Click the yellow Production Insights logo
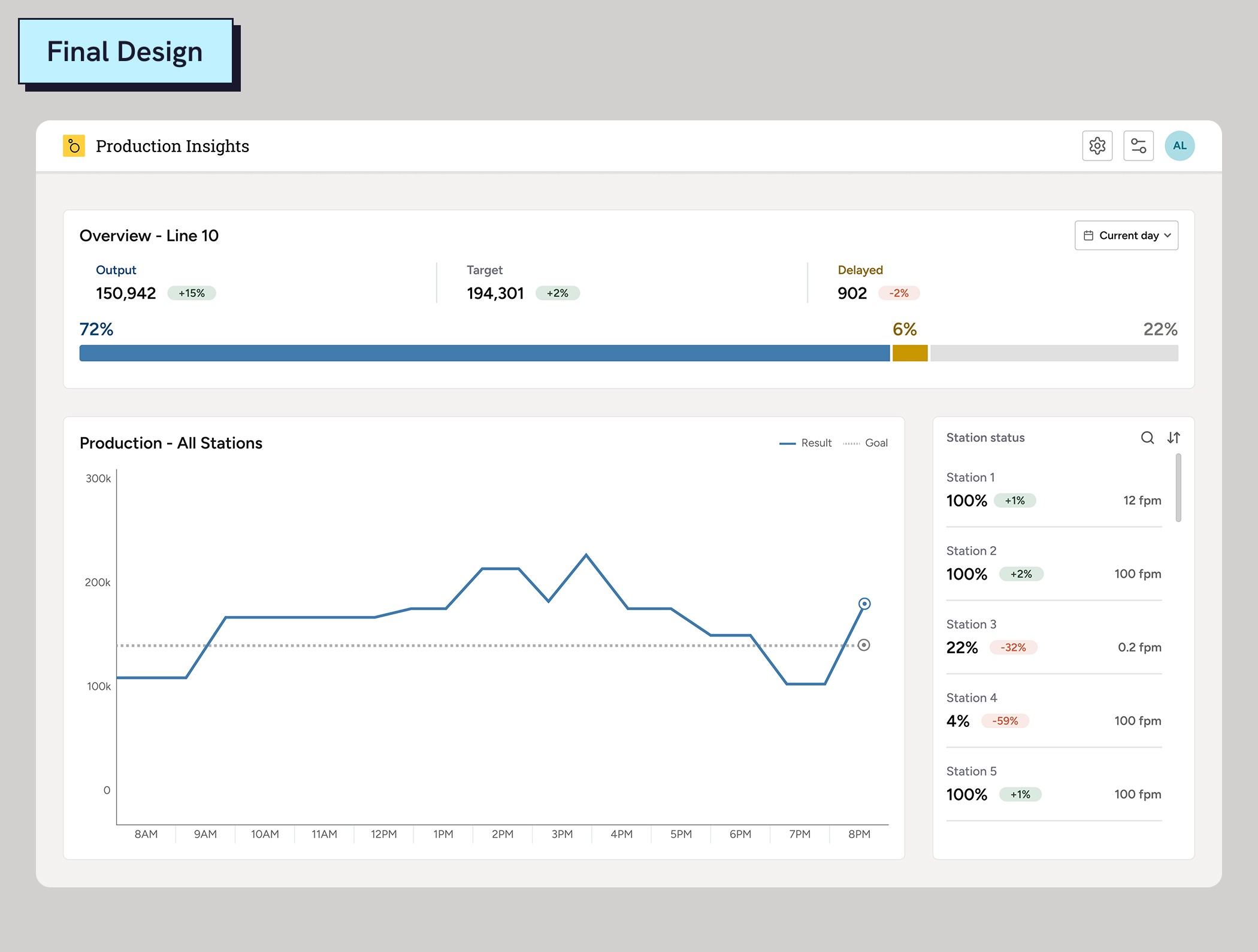The image size is (1258, 952). click(74, 145)
